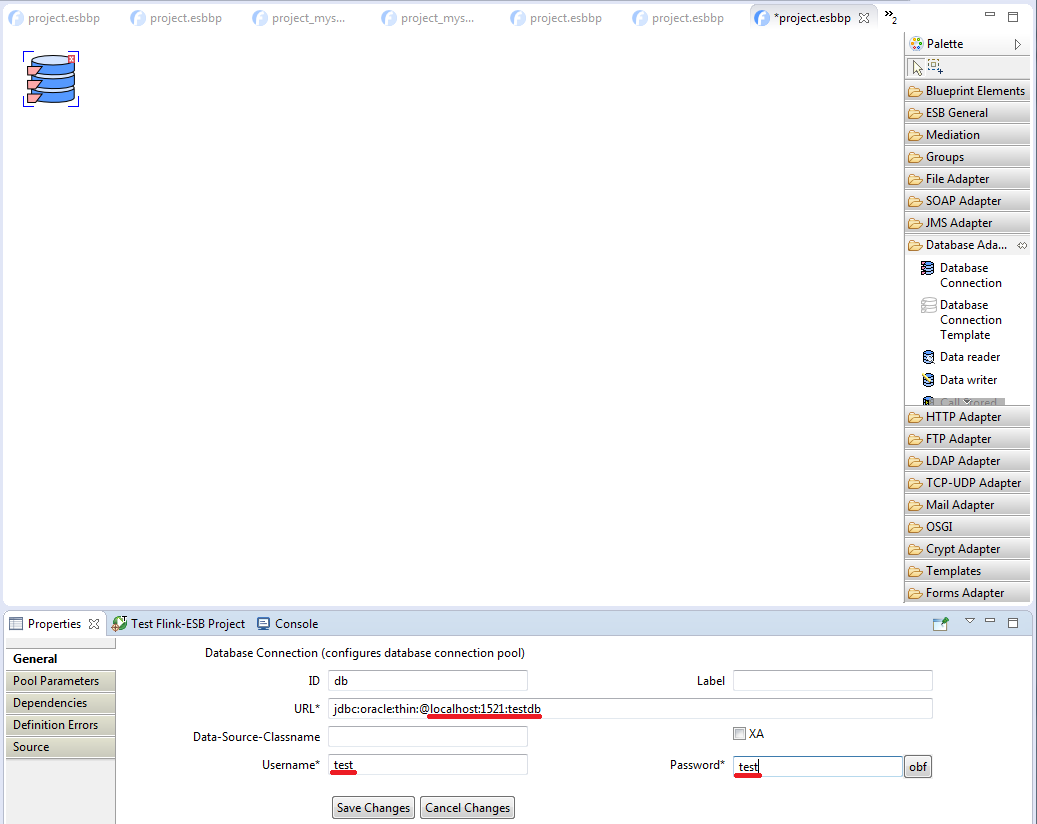Click the obf password obfuscate button
The width and height of the screenshot is (1037, 824).
click(917, 767)
